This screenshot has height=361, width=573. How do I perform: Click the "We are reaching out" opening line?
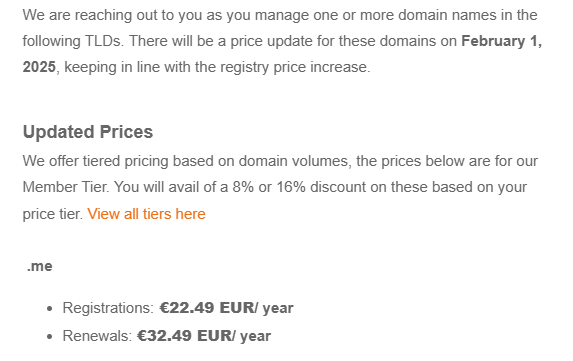click(x=94, y=15)
